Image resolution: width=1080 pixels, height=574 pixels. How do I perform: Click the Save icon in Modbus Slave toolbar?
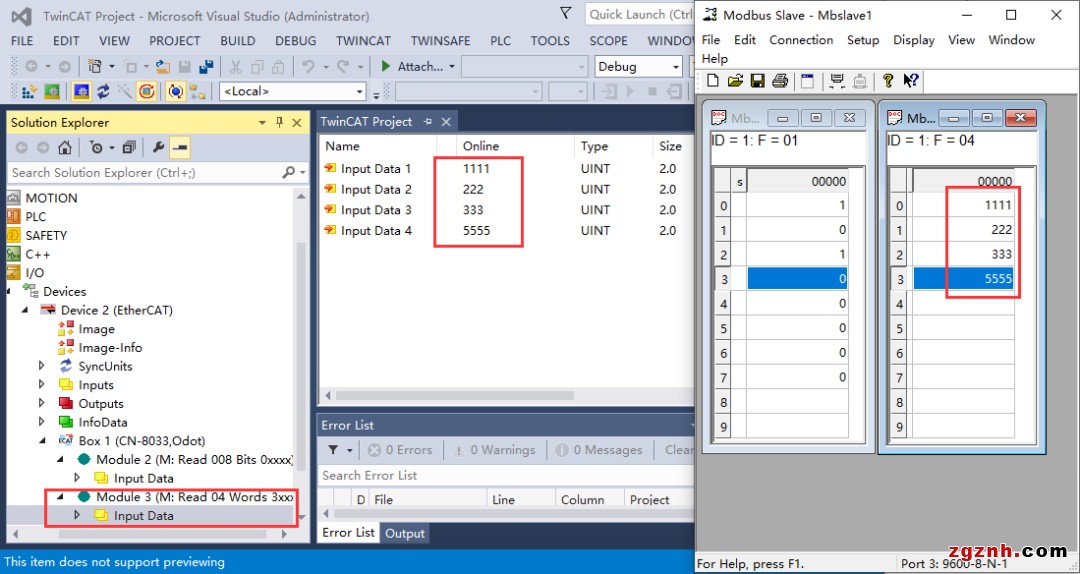[758, 81]
